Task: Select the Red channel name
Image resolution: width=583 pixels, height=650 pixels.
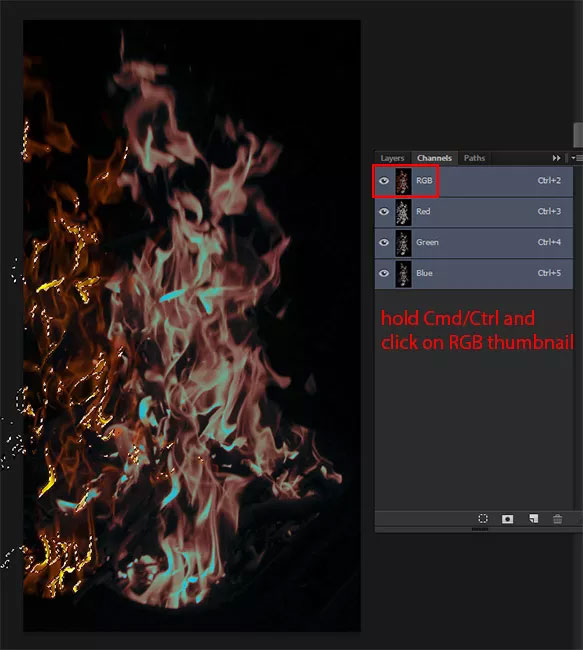Action: (x=423, y=211)
